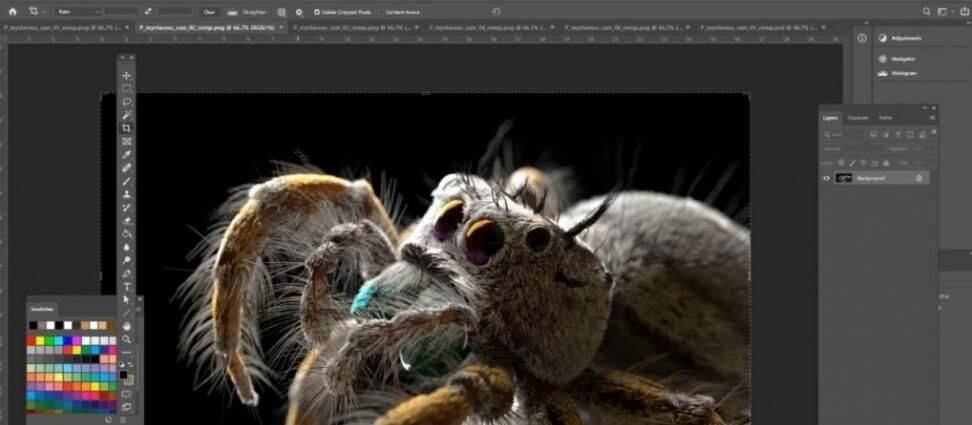
Task: Click the Straighten button
Action: (x=248, y=12)
